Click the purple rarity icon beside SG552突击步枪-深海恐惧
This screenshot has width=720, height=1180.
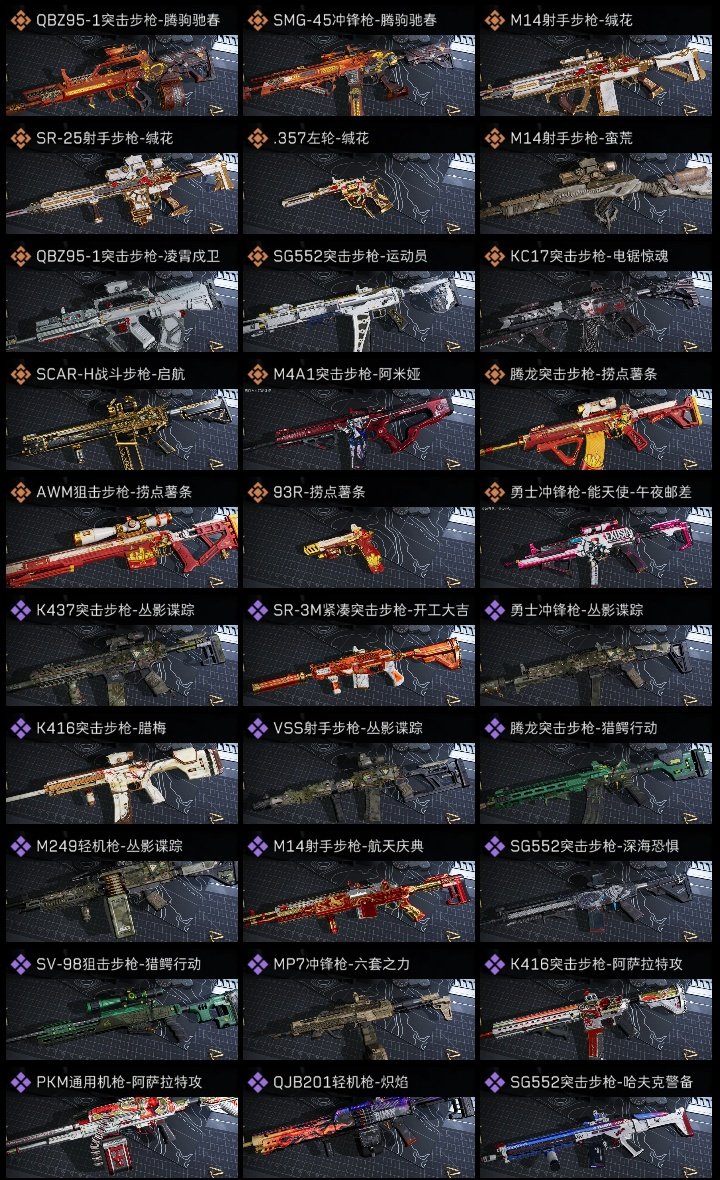(494, 846)
